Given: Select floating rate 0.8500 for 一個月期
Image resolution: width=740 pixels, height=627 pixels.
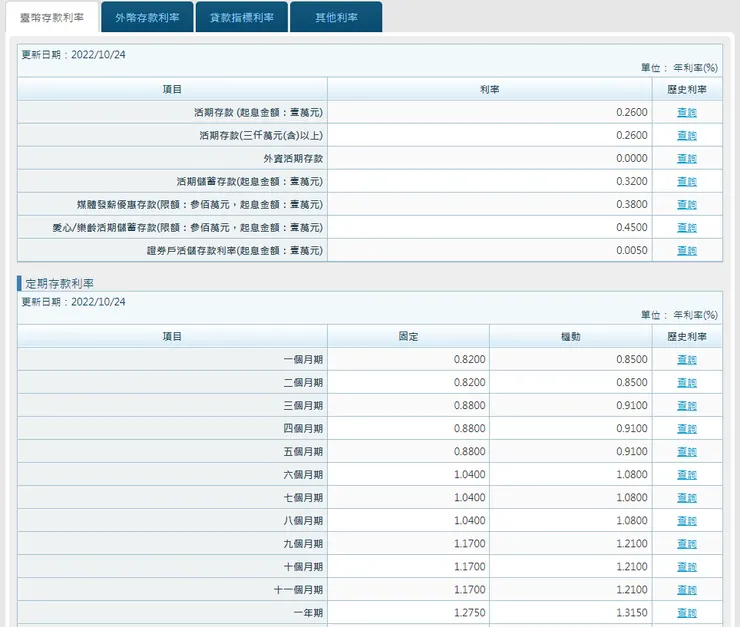Looking at the screenshot, I should (631, 359).
